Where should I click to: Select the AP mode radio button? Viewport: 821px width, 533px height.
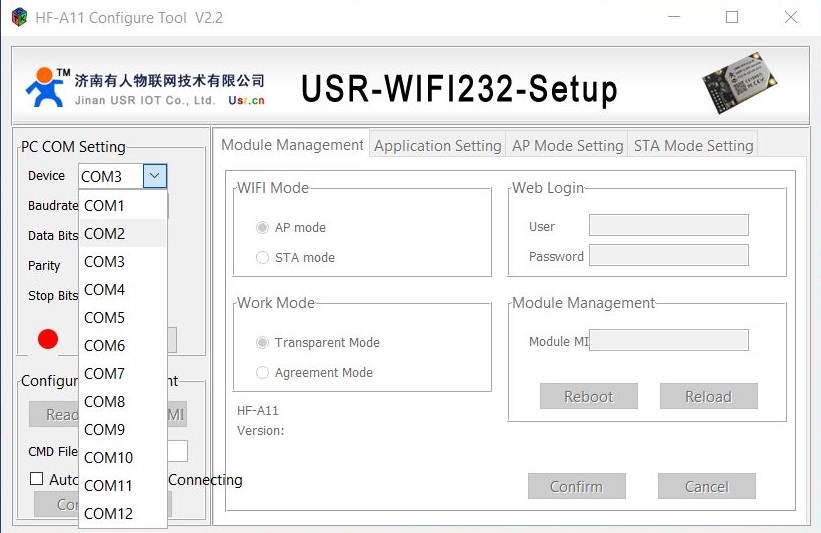[x=262, y=227]
